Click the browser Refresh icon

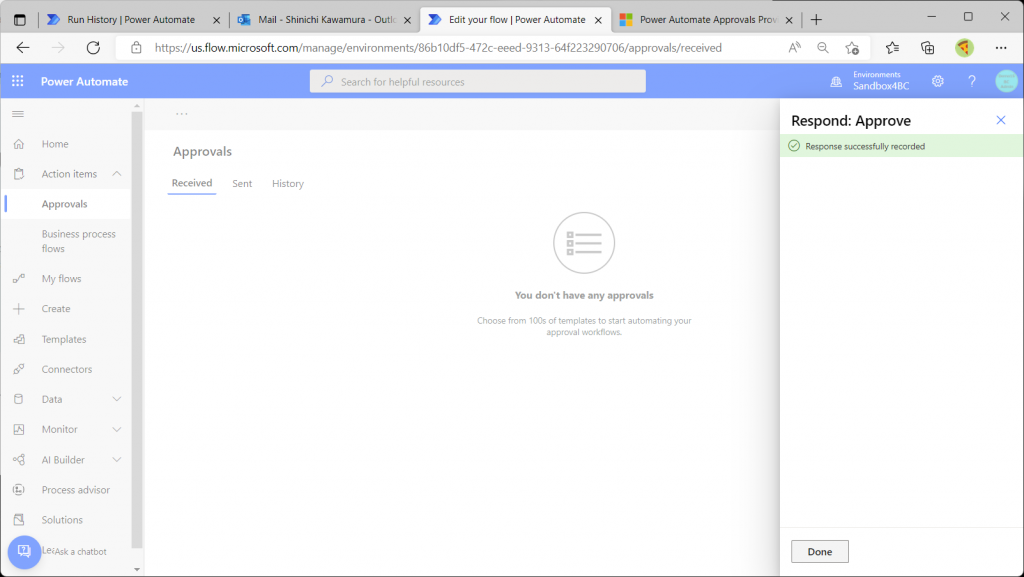(x=93, y=48)
